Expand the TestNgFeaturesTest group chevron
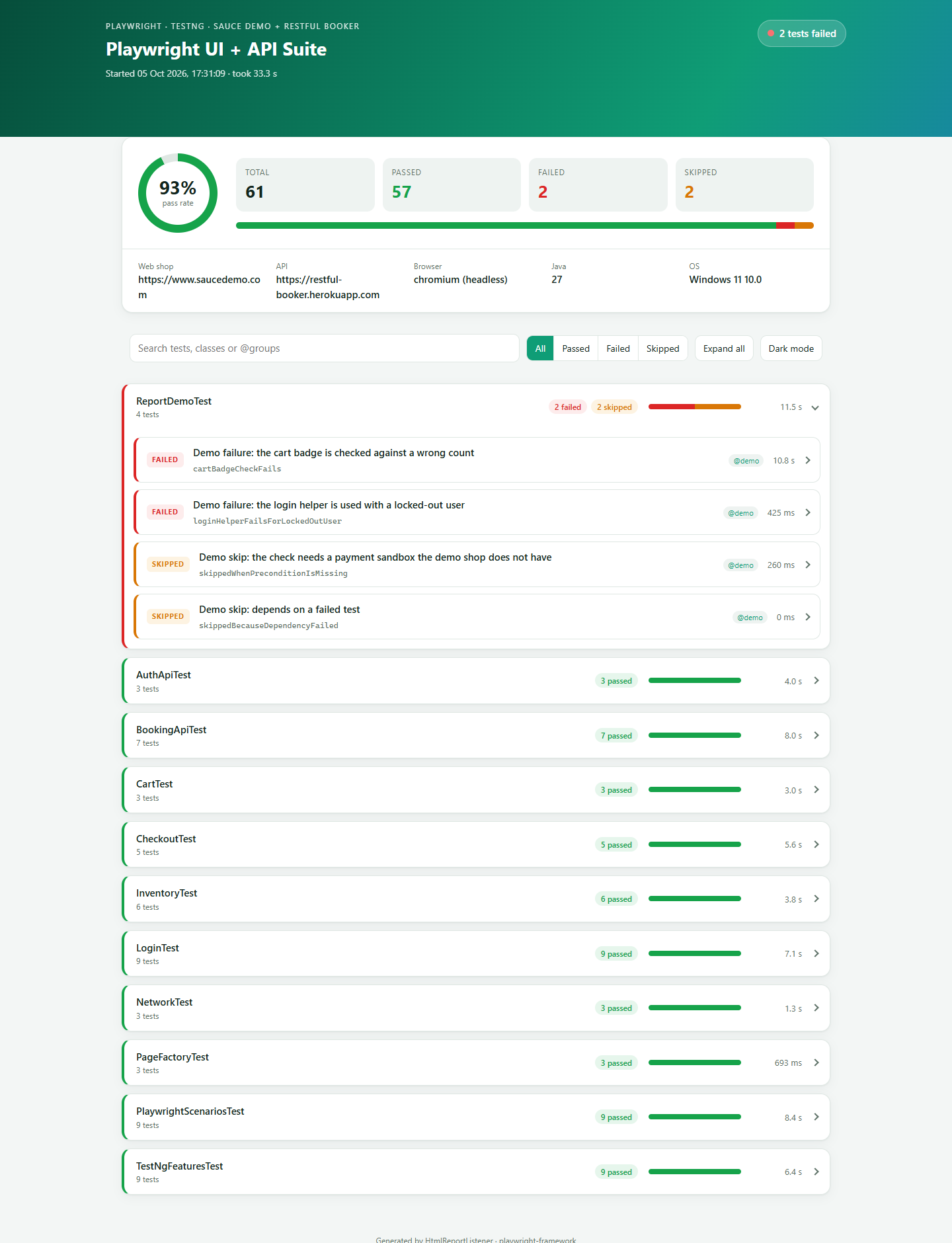This screenshot has width=952, height=1243. [x=816, y=1172]
